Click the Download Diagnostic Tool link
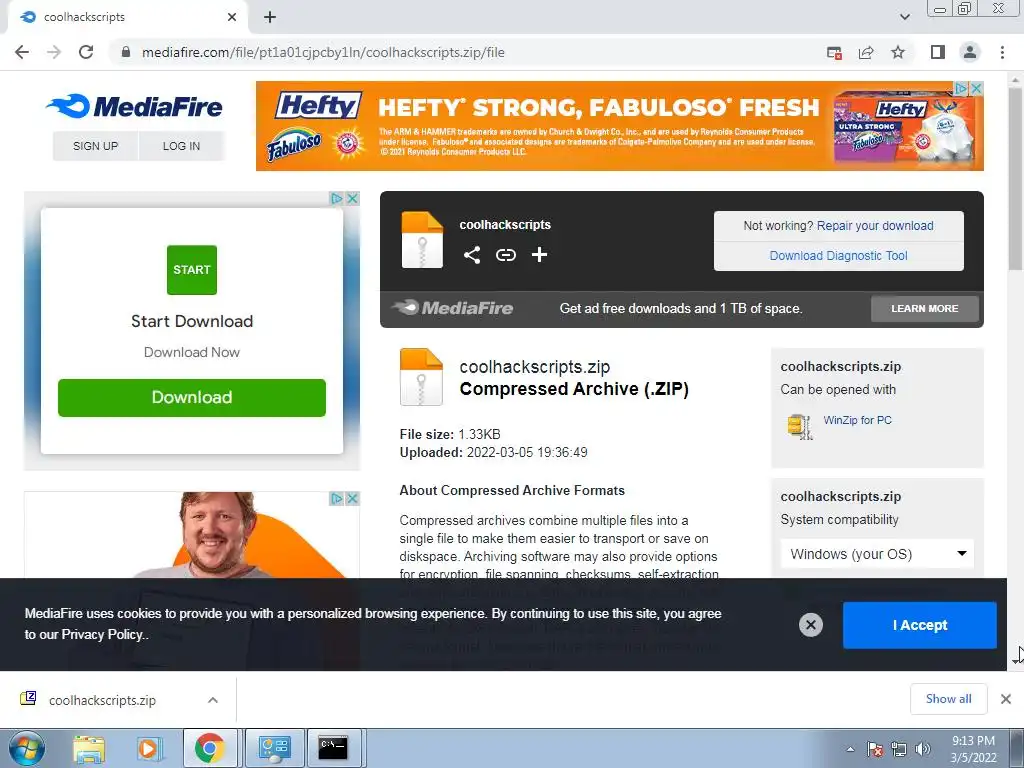 (839, 256)
